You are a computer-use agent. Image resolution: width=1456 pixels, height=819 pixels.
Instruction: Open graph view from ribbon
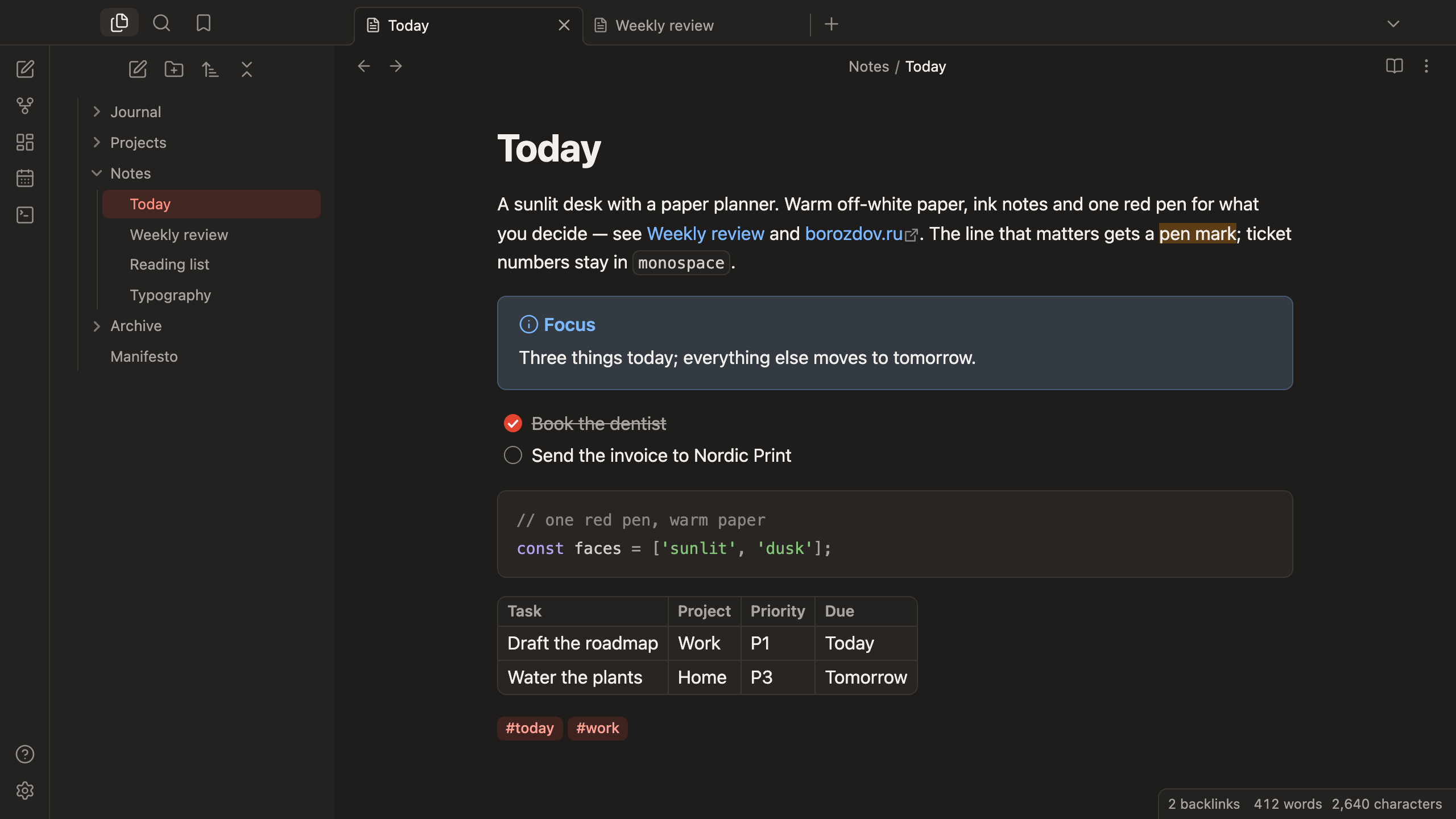[x=25, y=106]
